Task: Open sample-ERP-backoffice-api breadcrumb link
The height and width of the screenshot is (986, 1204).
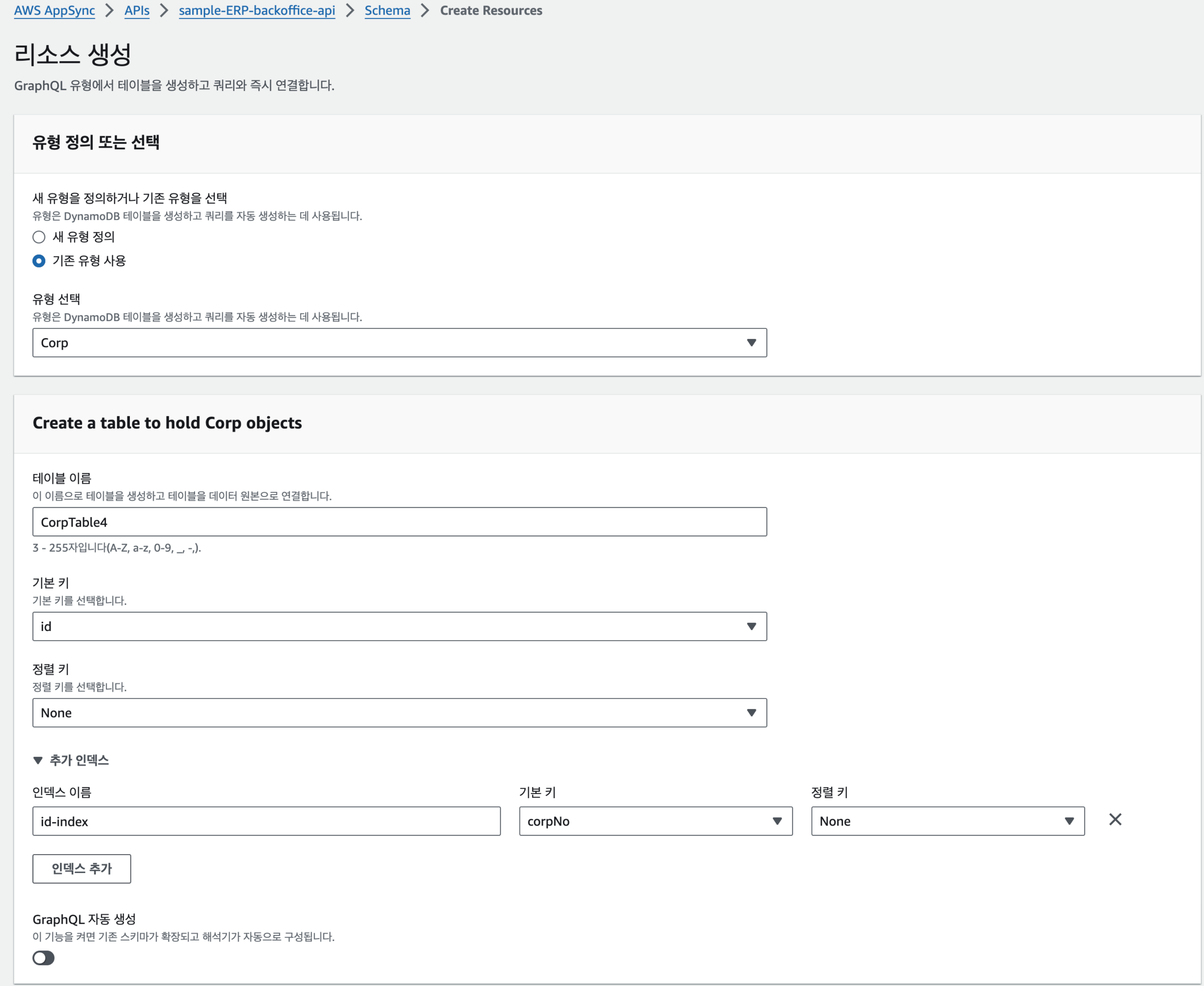Action: click(x=257, y=10)
